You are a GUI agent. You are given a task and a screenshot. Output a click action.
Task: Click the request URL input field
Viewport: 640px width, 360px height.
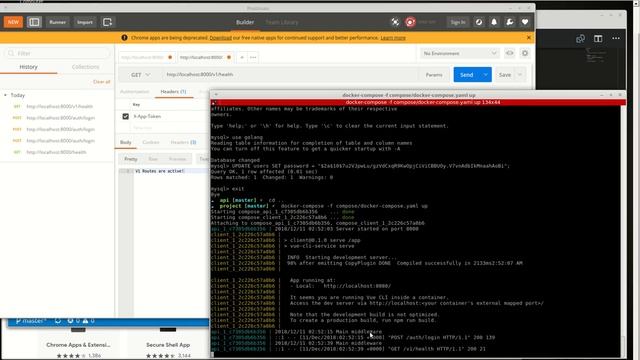[290, 75]
